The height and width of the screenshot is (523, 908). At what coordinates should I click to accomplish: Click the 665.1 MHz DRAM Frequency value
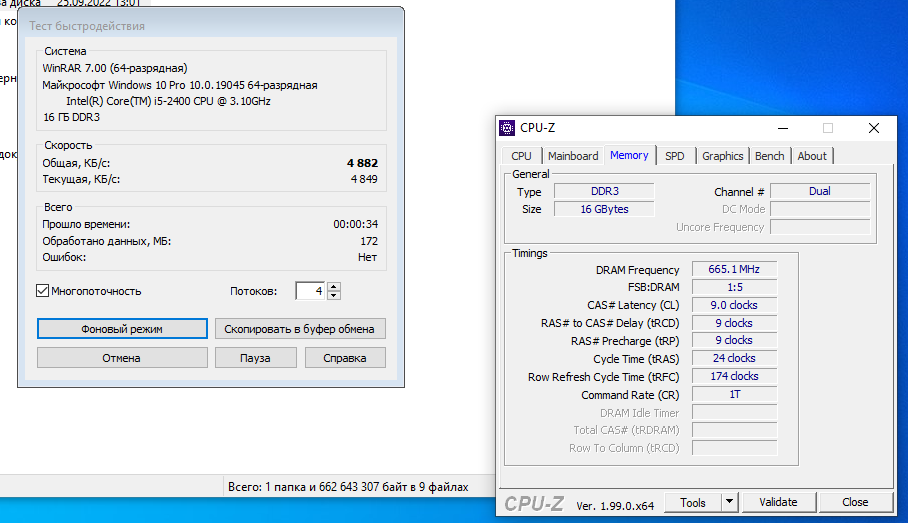pos(734,269)
